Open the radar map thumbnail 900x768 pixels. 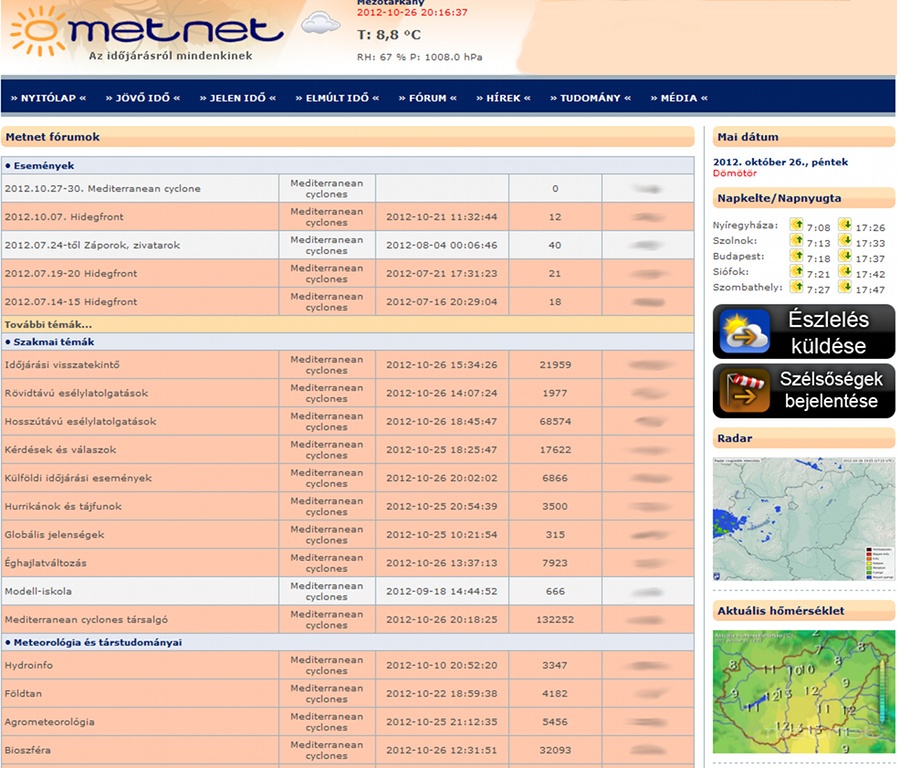[803, 519]
